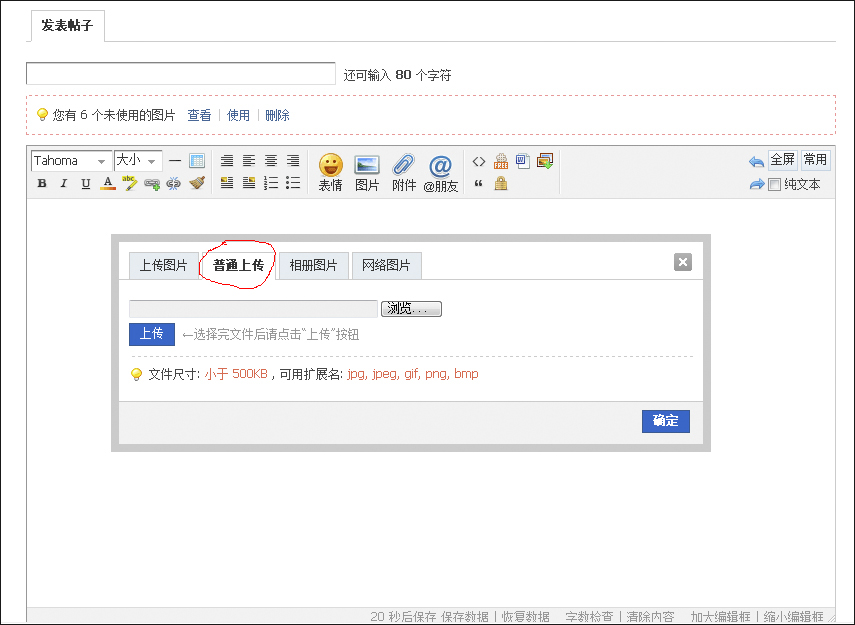
Task: Close the image upload dialog
Action: 683,262
